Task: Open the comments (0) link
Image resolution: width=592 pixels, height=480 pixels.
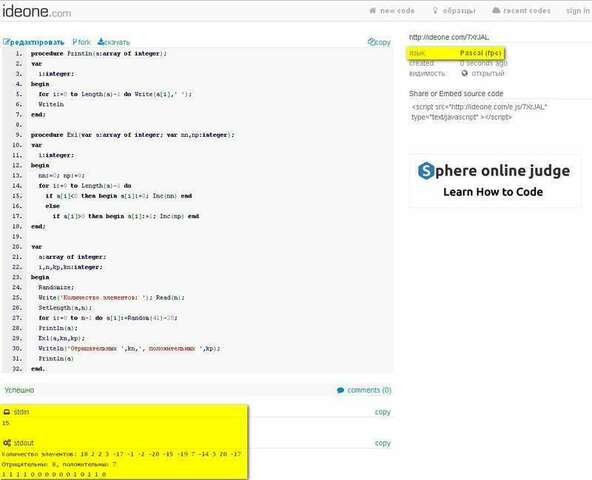Action: (364, 390)
